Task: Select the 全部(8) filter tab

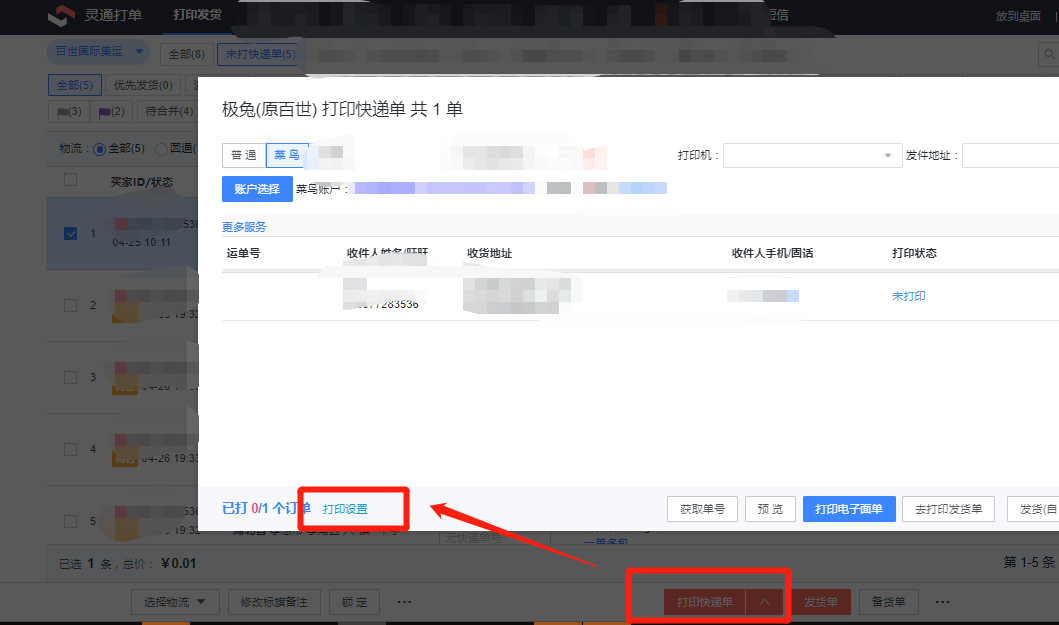Action: 186,54
